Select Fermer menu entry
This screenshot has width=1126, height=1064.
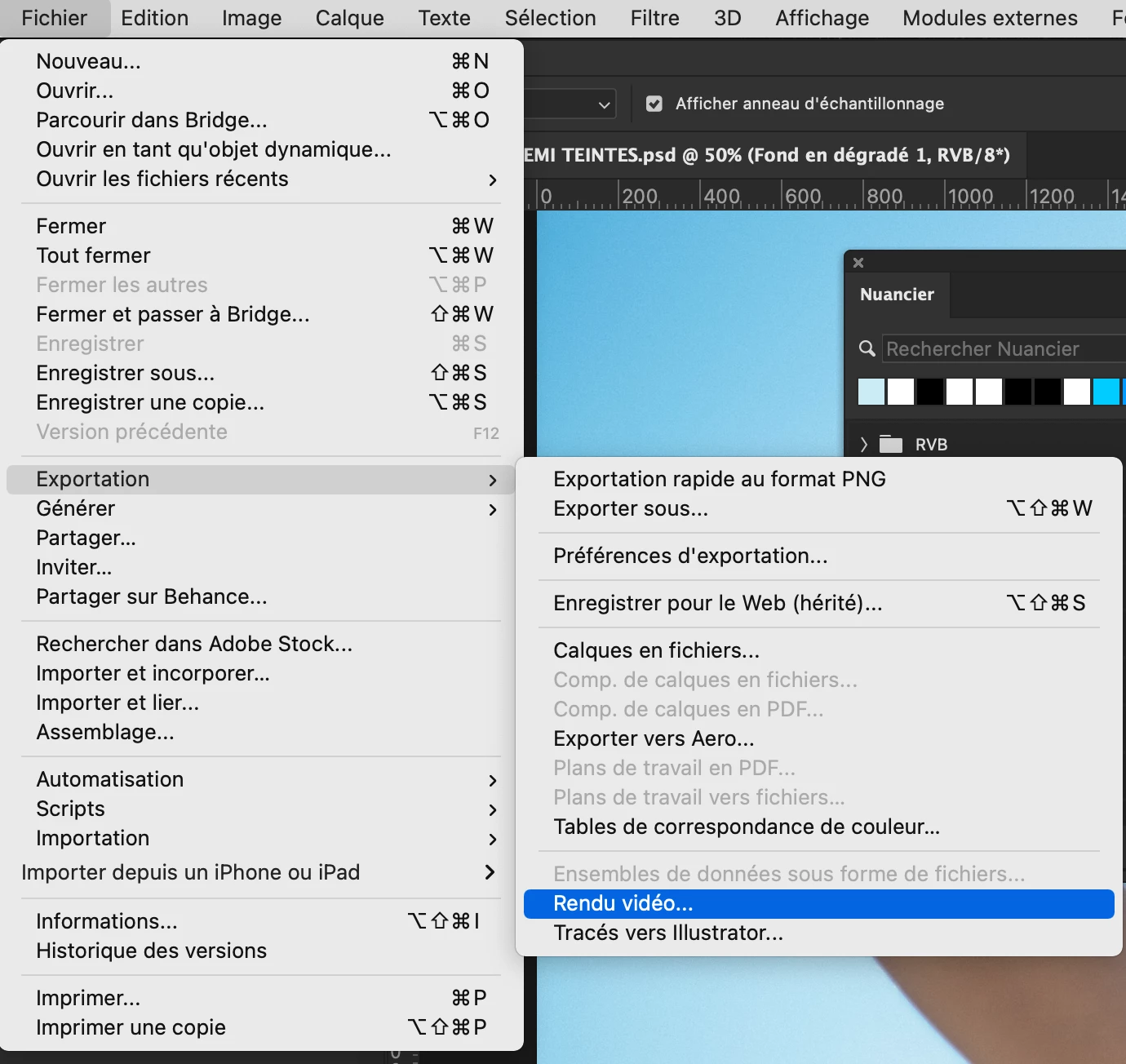261,226
